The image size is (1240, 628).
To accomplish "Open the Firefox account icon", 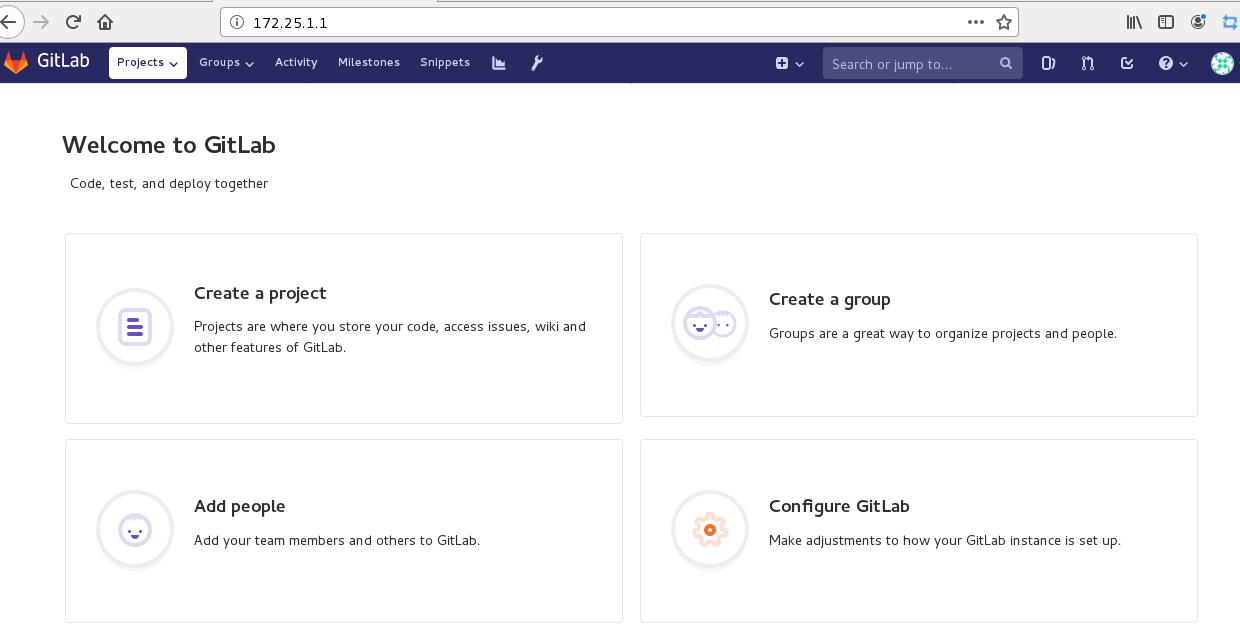I will point(1198,21).
